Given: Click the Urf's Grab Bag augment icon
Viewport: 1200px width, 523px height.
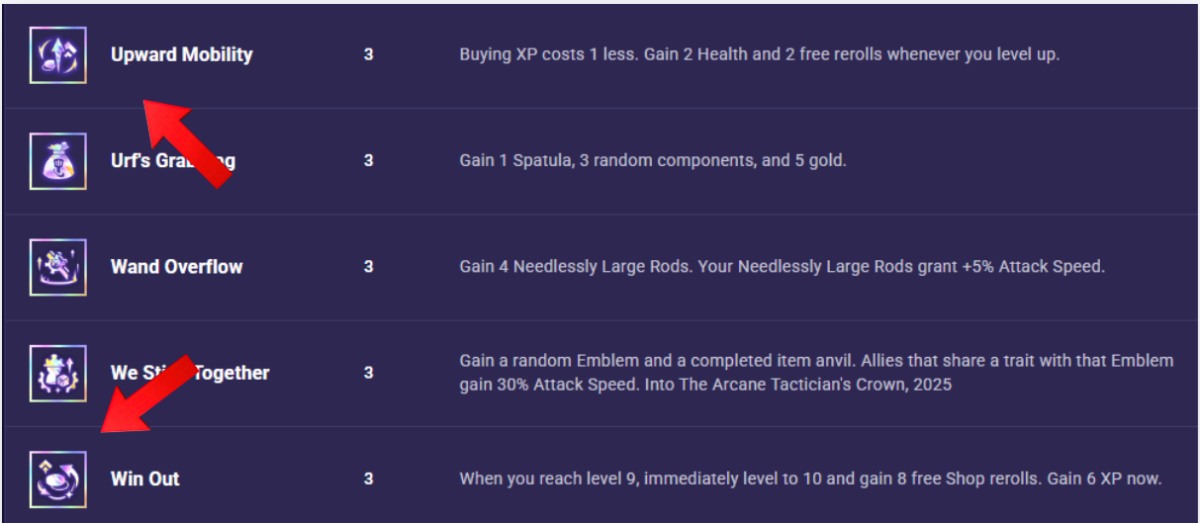Looking at the screenshot, I should coord(57,161).
